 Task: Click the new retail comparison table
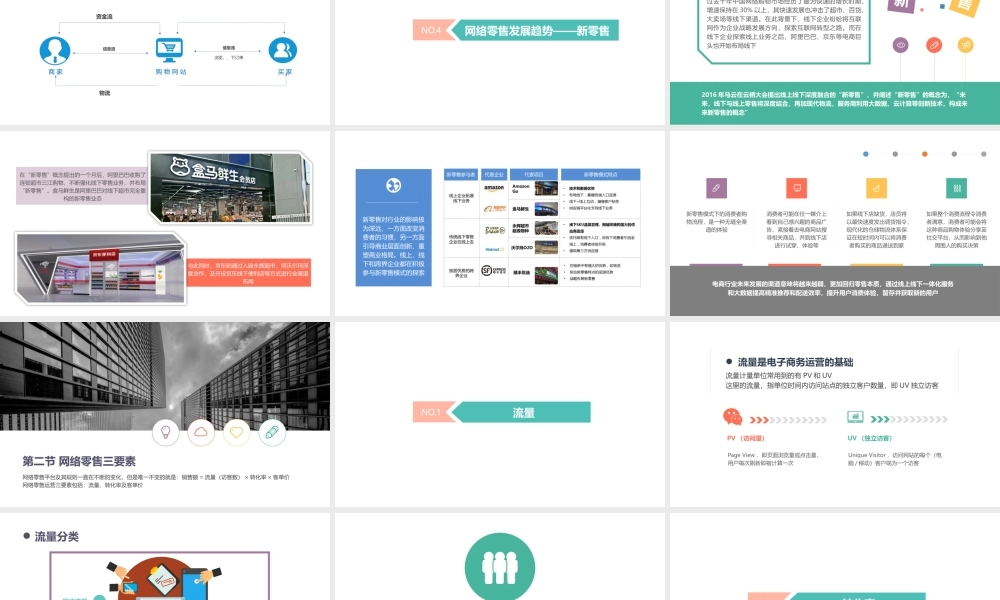click(x=541, y=227)
